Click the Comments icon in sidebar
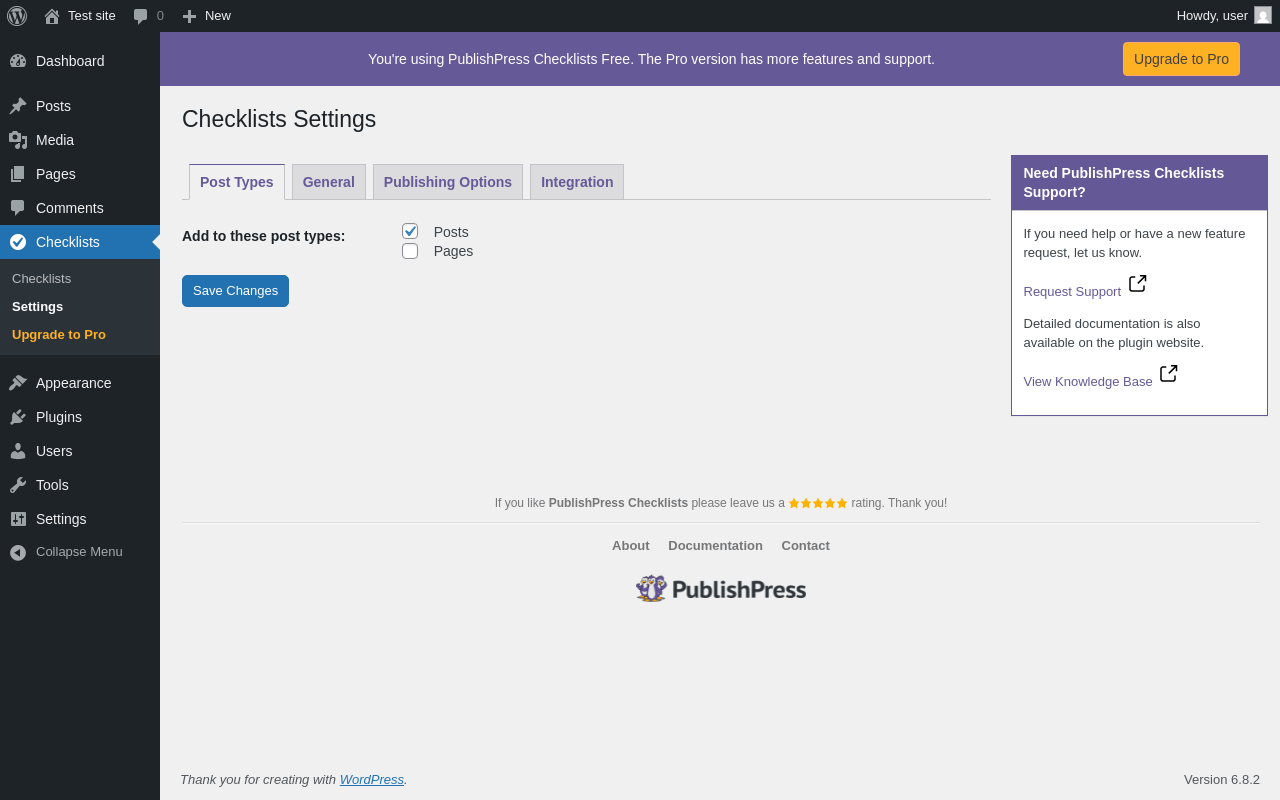 click(18, 208)
